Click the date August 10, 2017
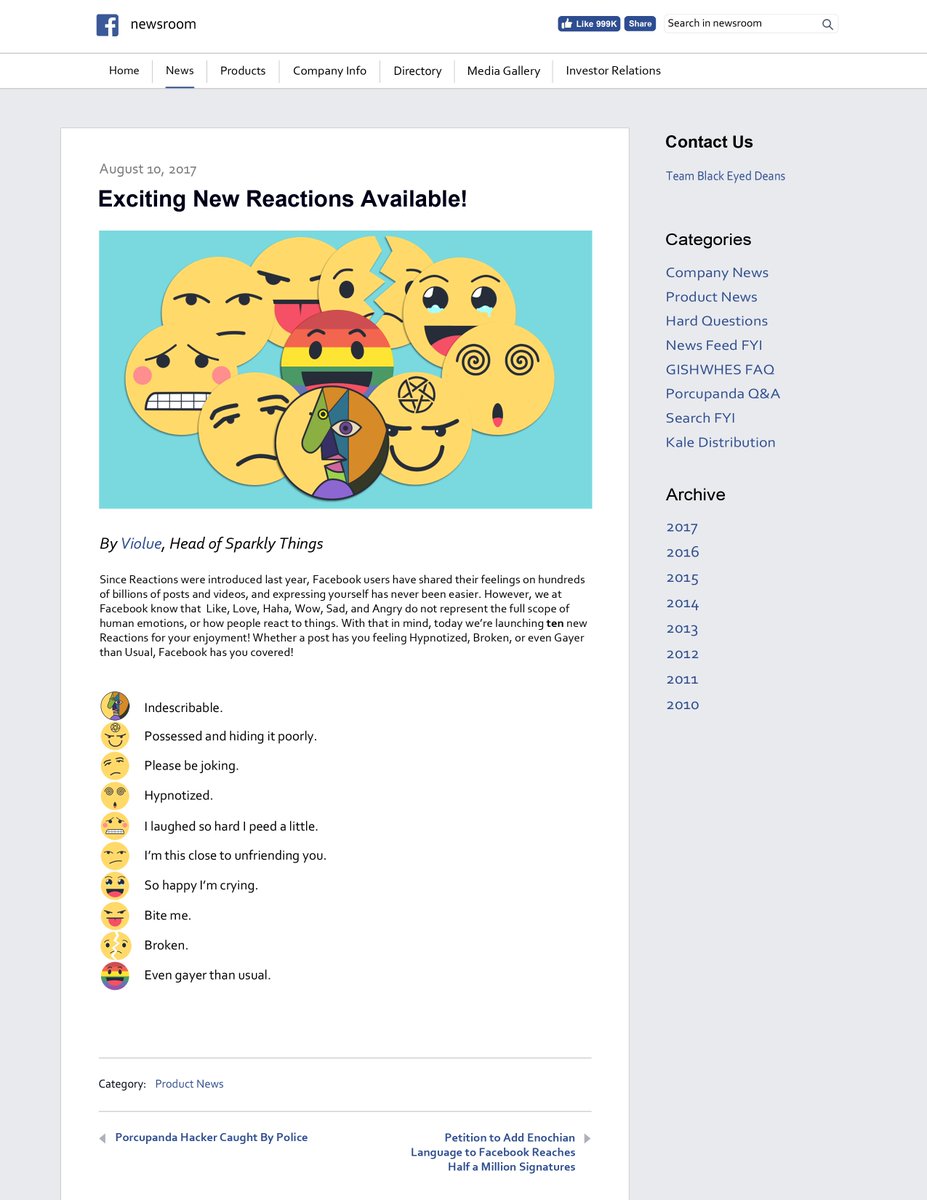This screenshot has width=927, height=1200. (x=148, y=169)
